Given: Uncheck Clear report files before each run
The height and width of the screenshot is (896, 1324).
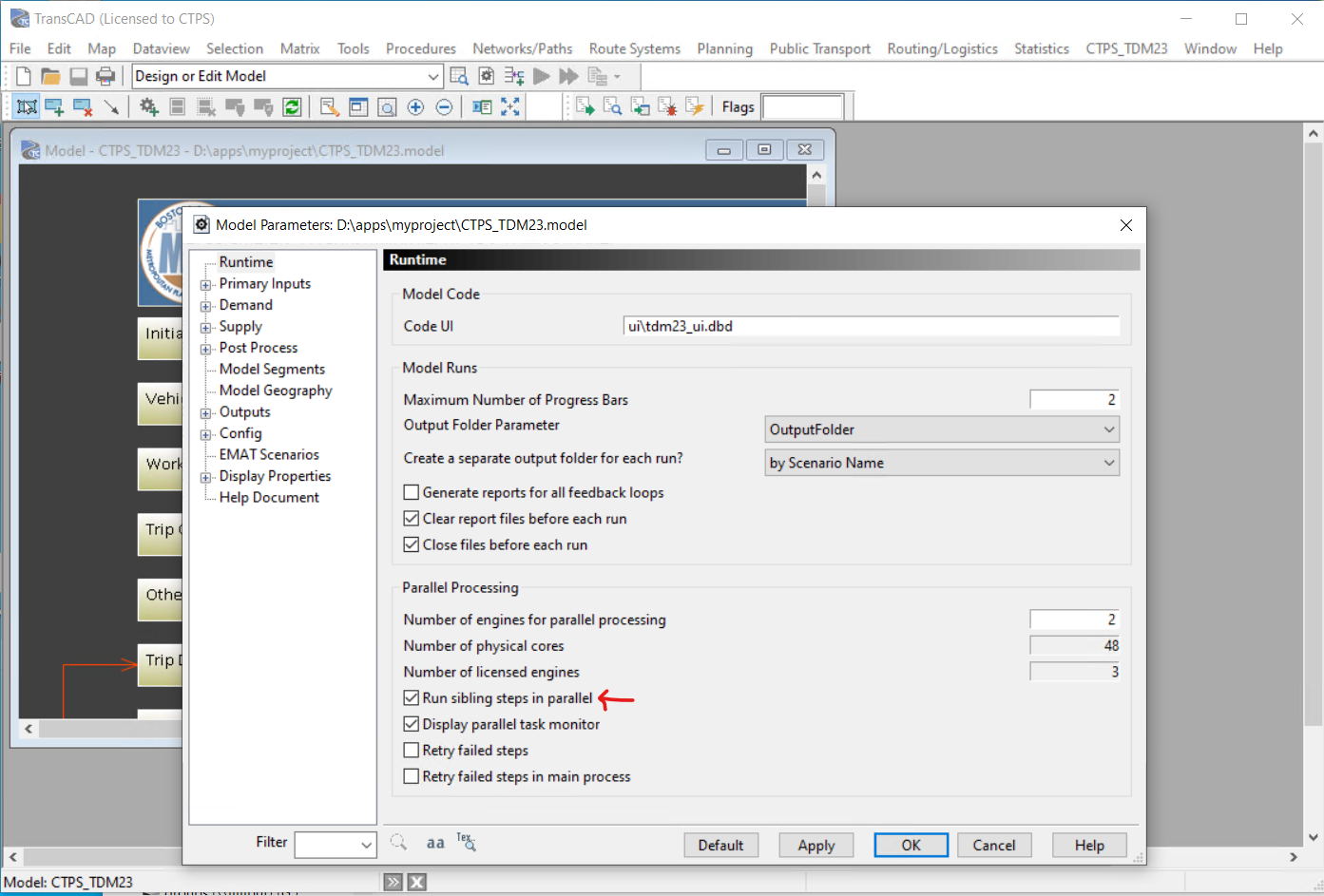Looking at the screenshot, I should tap(412, 519).
